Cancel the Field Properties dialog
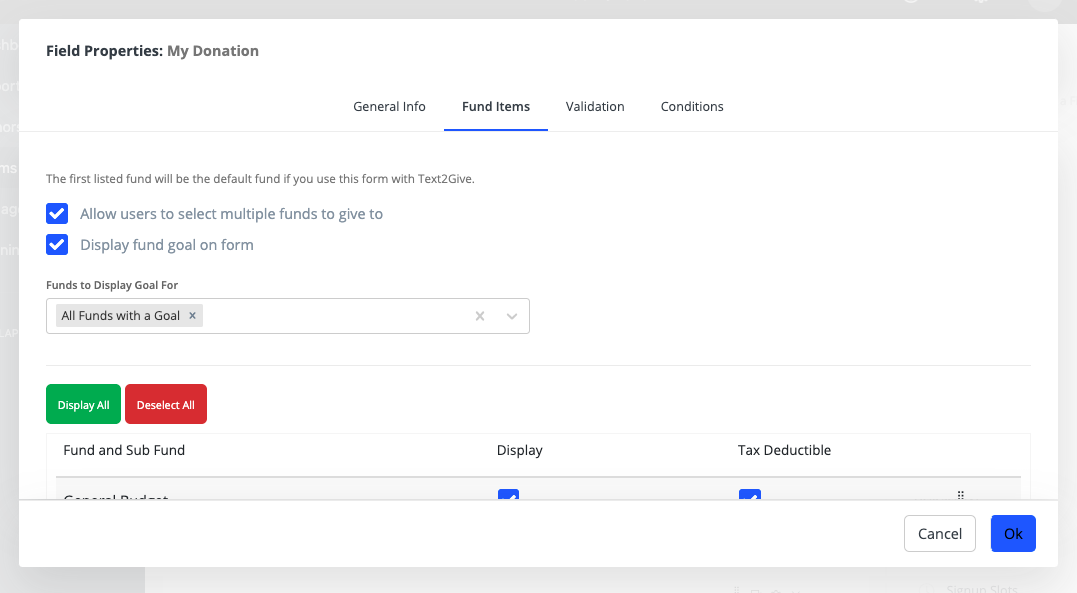The image size is (1077, 593). click(x=939, y=534)
